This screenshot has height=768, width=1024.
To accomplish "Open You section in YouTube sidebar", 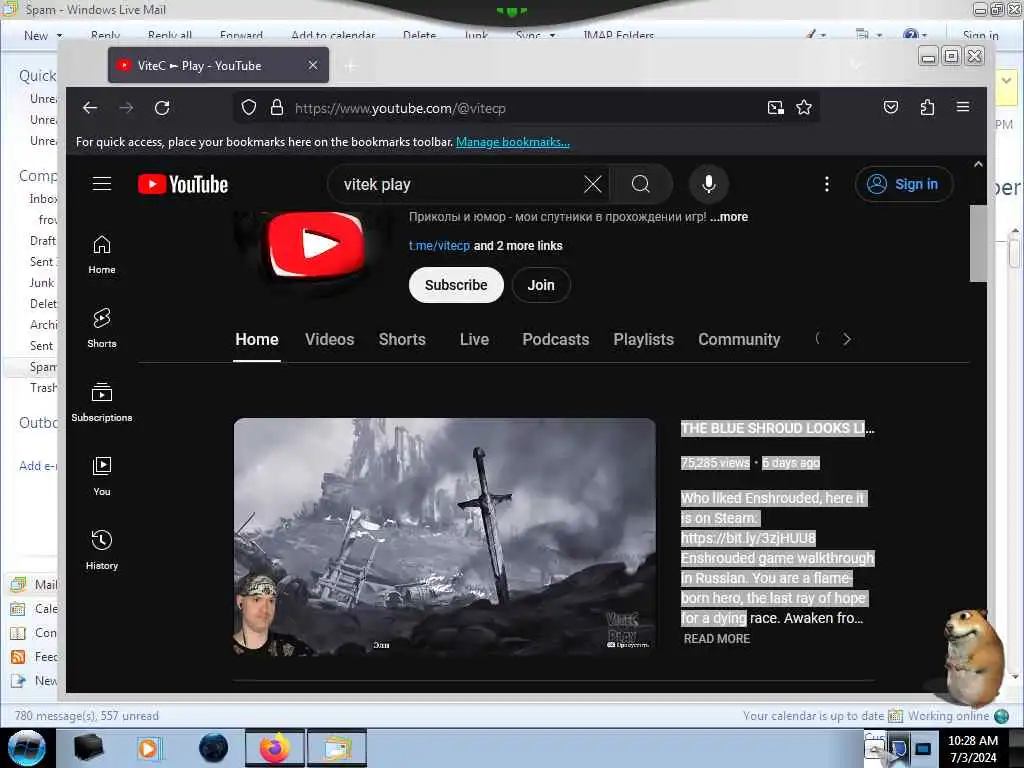I will (x=102, y=476).
